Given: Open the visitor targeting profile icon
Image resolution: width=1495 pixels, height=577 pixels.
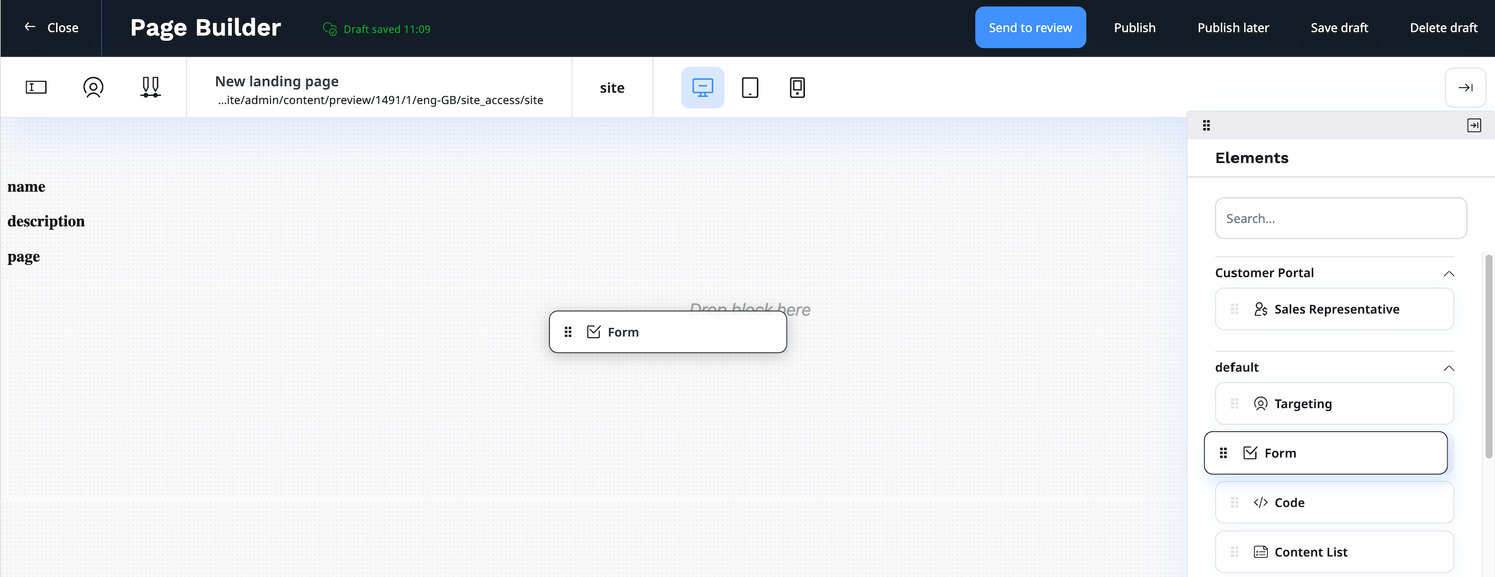Looking at the screenshot, I should (x=93, y=88).
